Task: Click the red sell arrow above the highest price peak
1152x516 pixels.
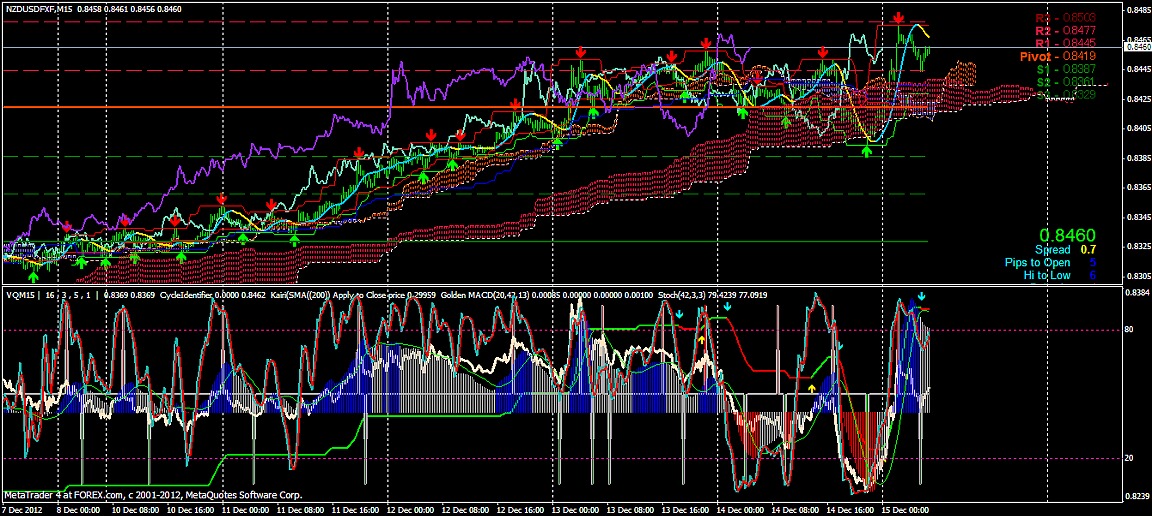Action: (x=899, y=19)
